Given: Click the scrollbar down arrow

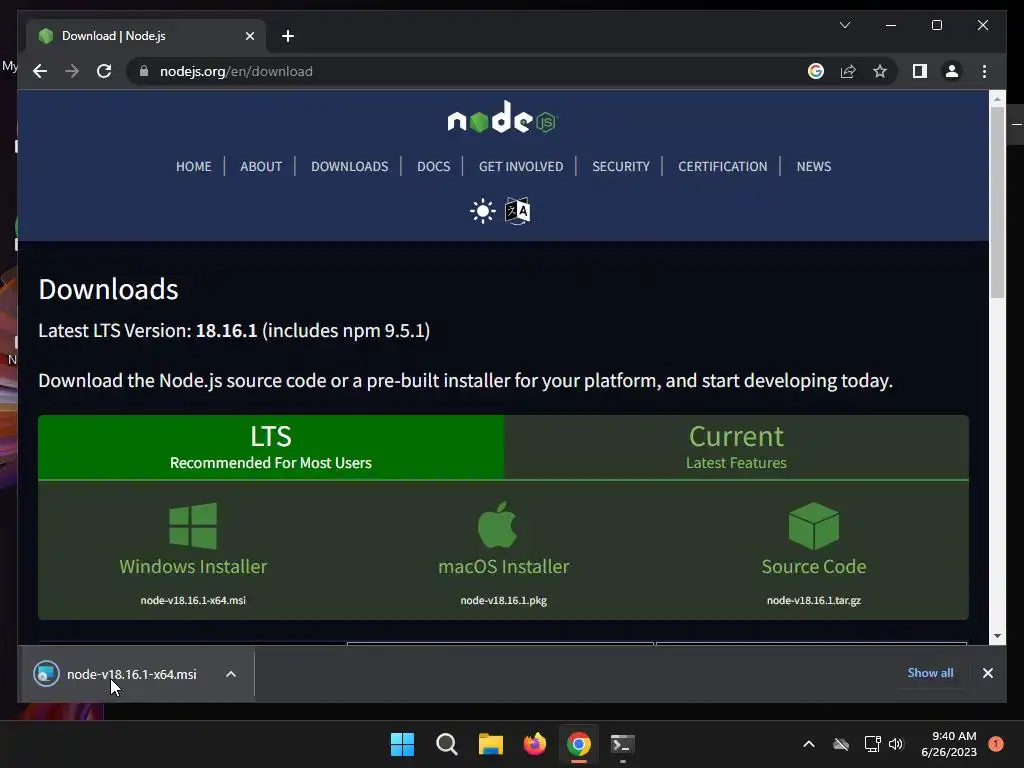Looking at the screenshot, I should (997, 636).
